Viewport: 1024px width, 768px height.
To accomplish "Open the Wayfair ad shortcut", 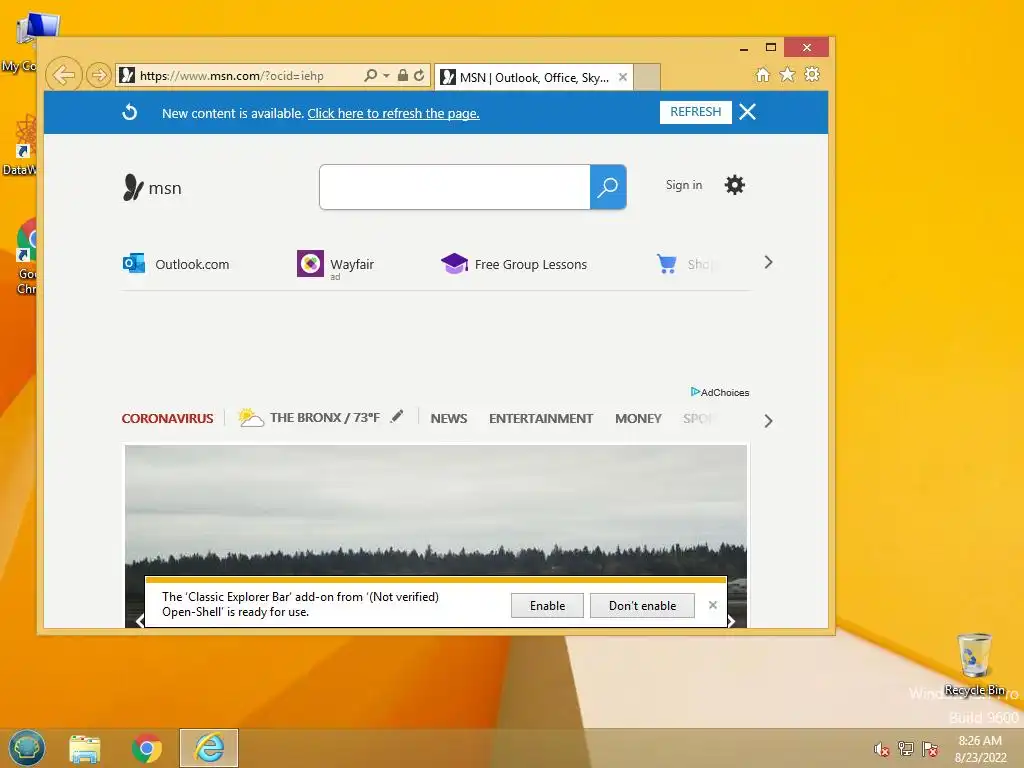I will [x=336, y=264].
